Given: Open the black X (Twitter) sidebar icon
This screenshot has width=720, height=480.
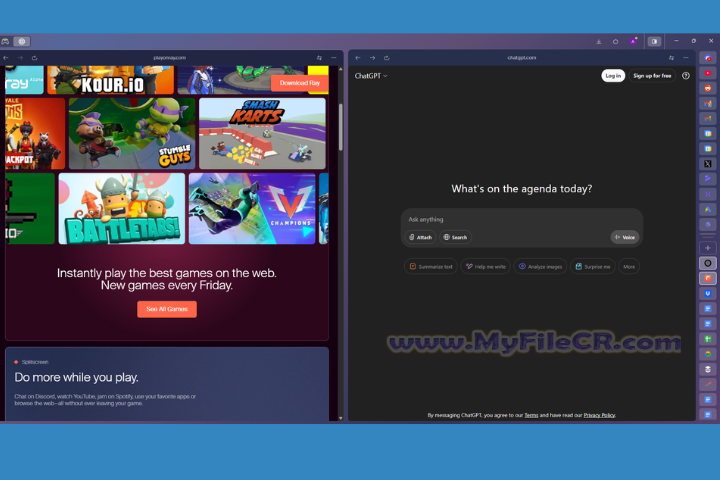Looking at the screenshot, I should coord(708,164).
